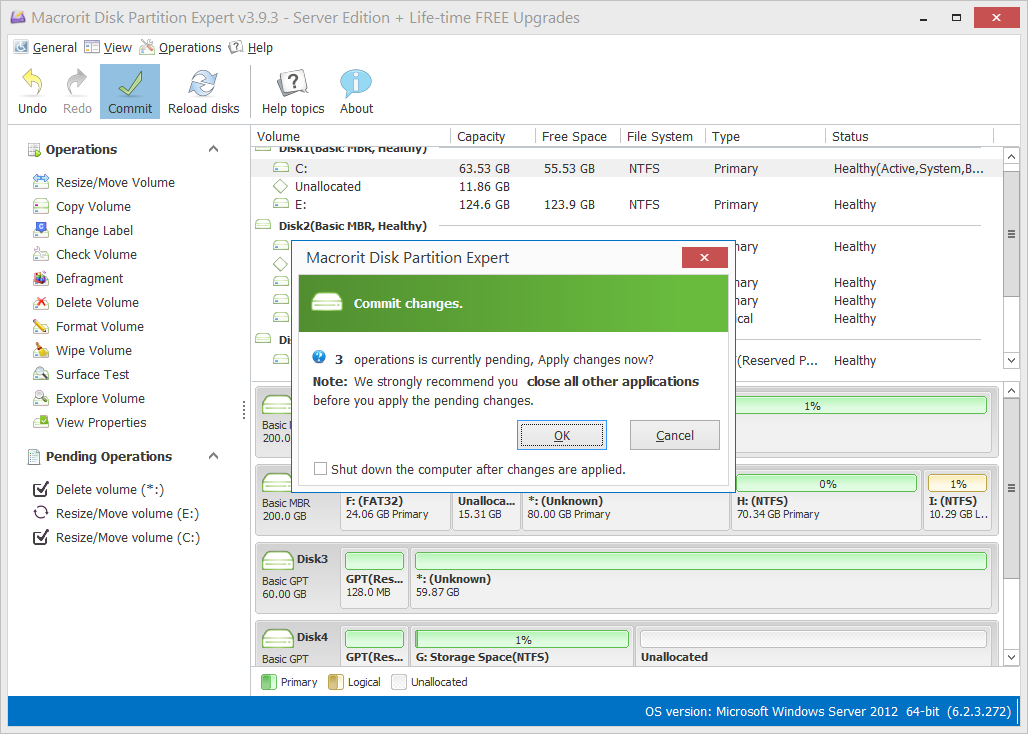Open the Help menu

[x=251, y=47]
